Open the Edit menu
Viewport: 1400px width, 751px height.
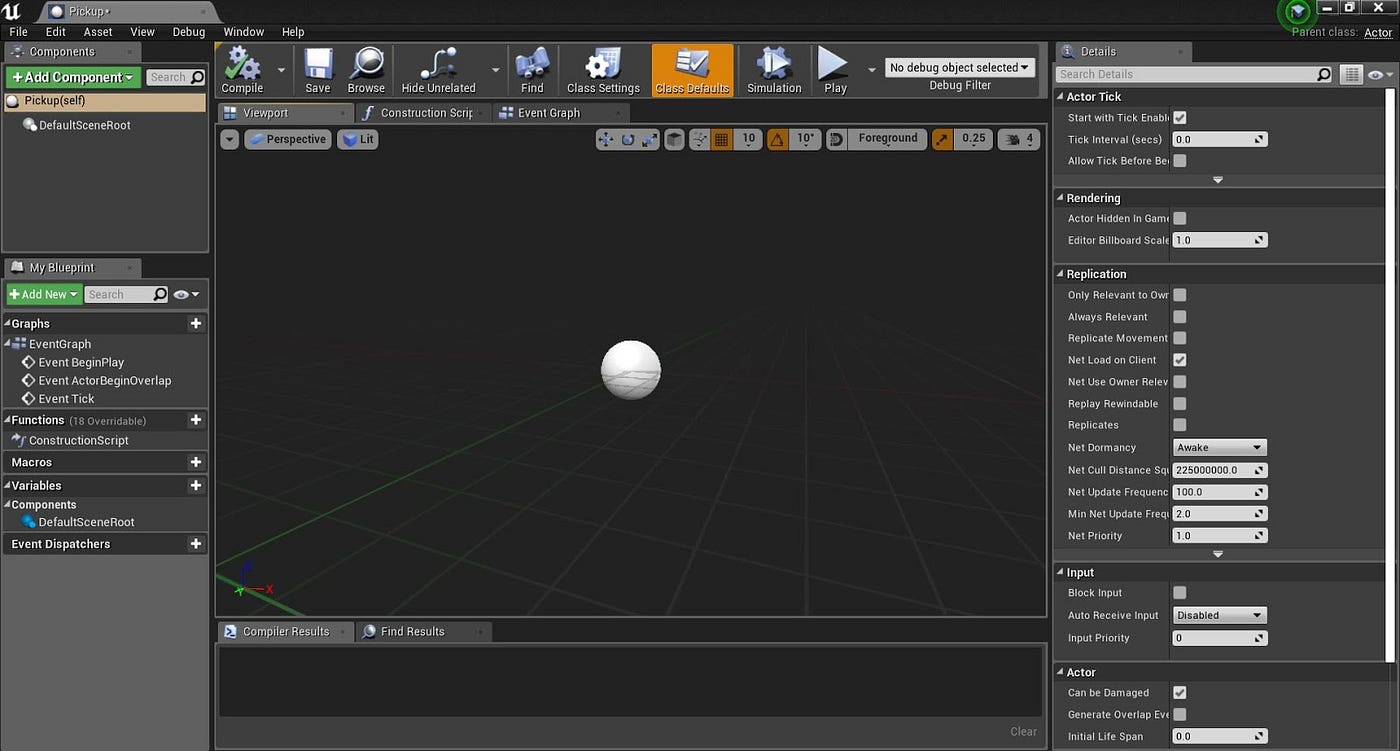click(x=54, y=31)
